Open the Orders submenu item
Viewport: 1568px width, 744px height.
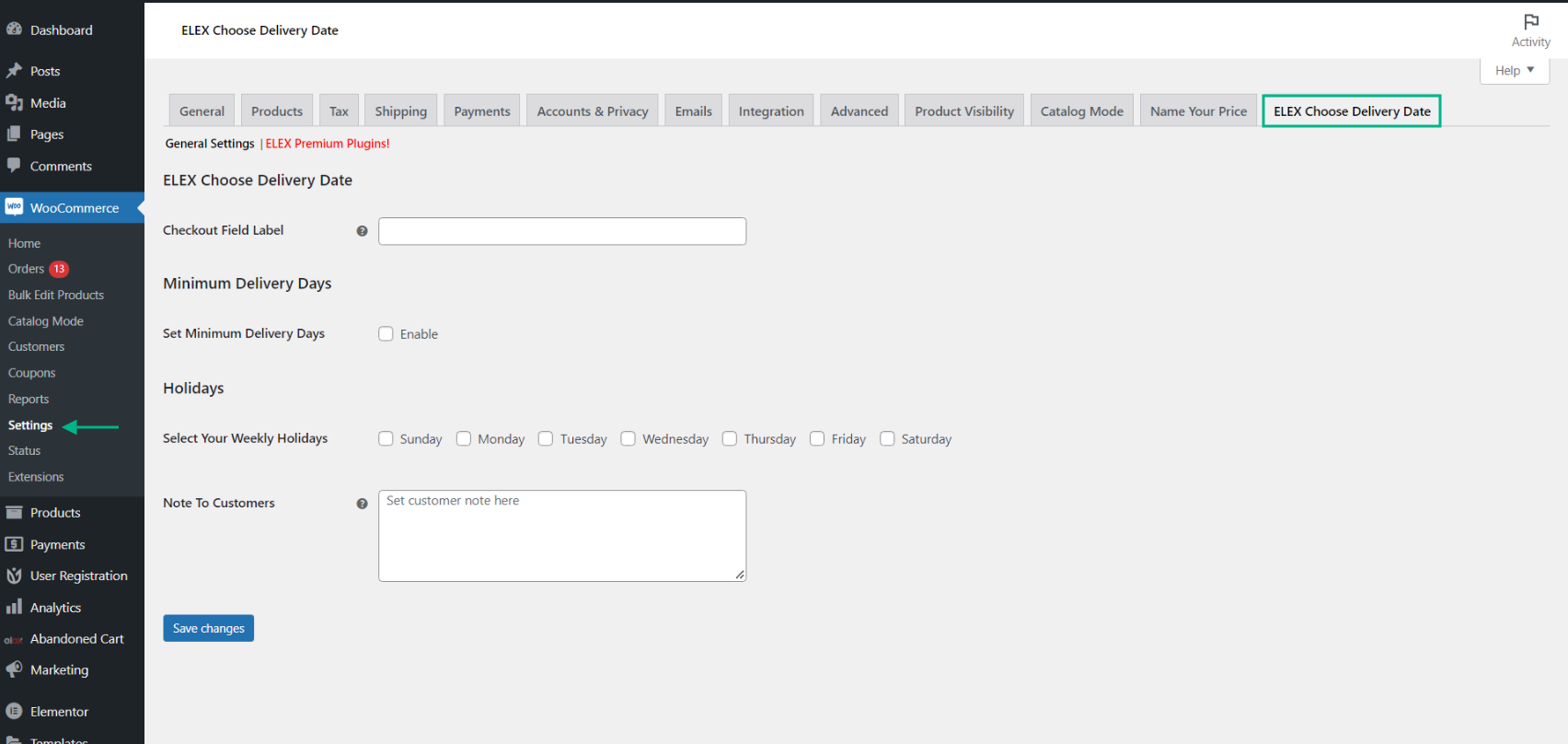(x=27, y=269)
